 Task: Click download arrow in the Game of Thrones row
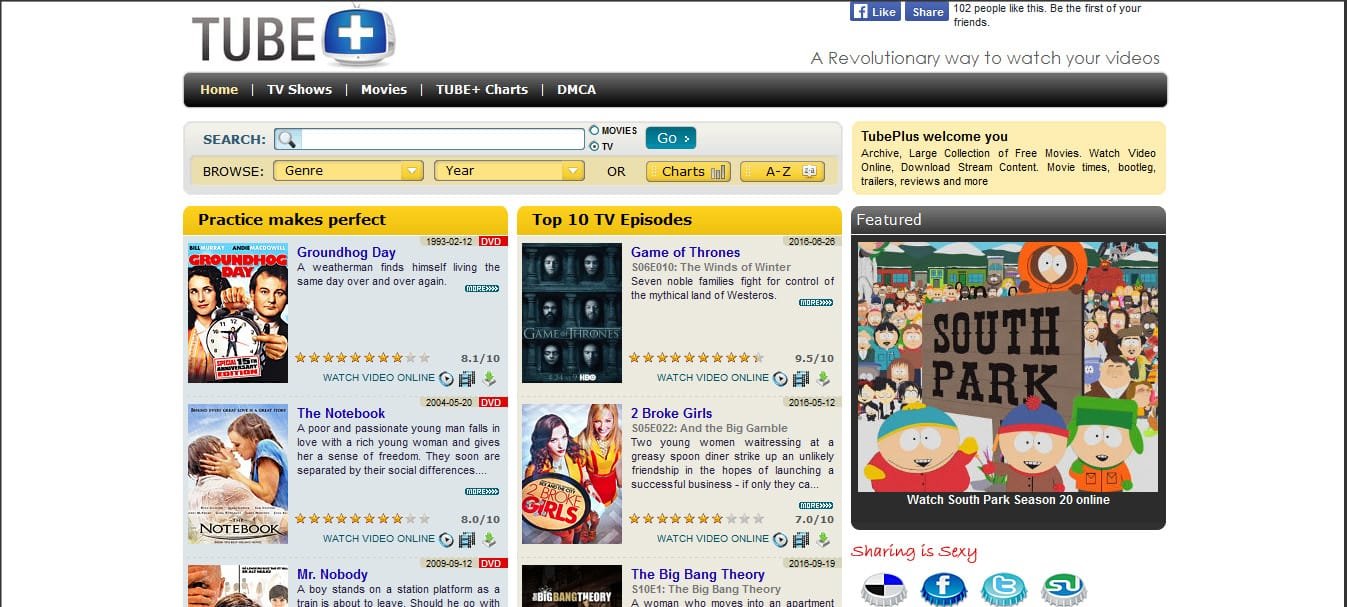coord(823,378)
